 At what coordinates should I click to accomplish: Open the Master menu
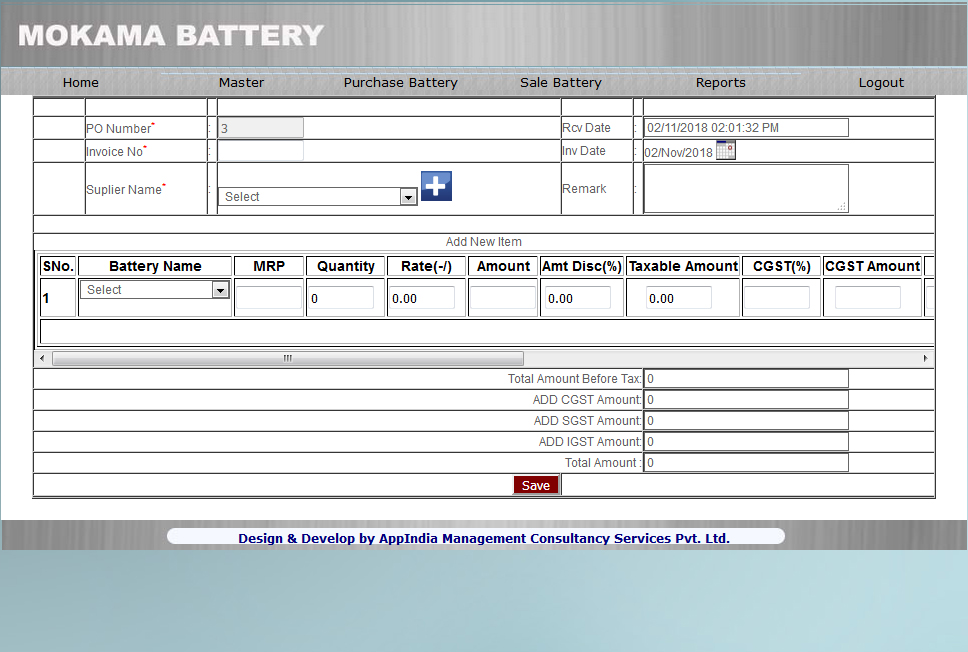tap(241, 83)
